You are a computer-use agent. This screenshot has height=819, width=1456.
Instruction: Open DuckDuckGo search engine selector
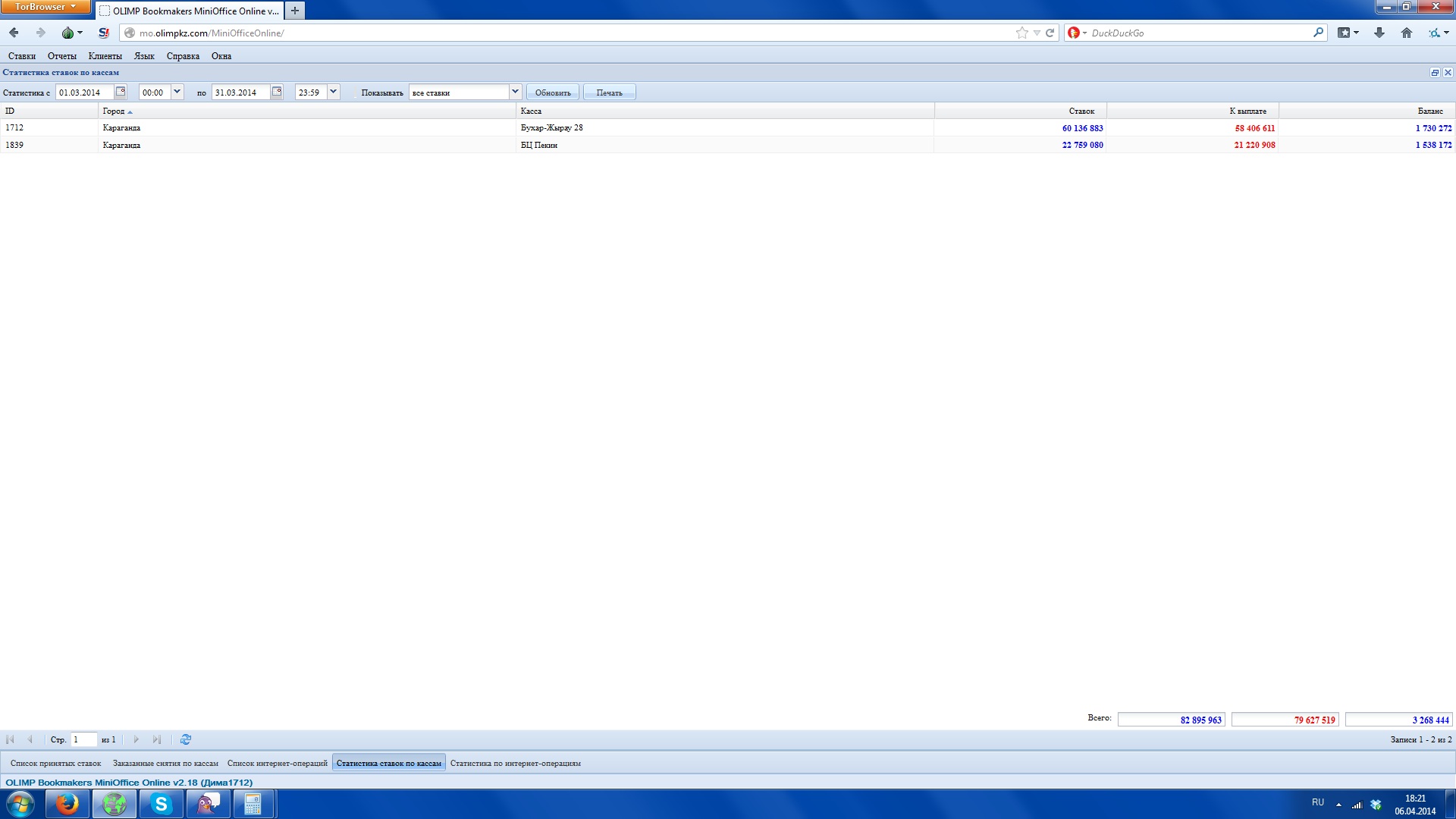pos(1077,33)
